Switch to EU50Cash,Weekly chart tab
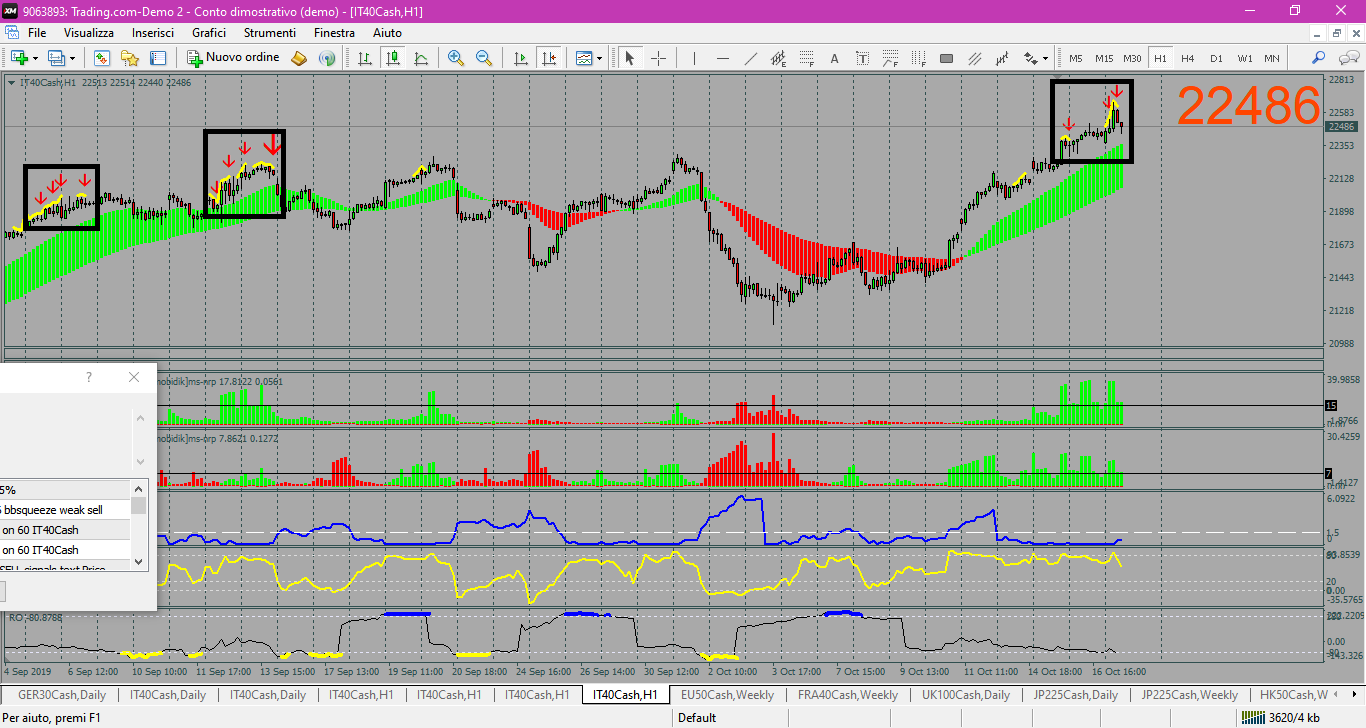The image size is (1366, 728). (727, 694)
